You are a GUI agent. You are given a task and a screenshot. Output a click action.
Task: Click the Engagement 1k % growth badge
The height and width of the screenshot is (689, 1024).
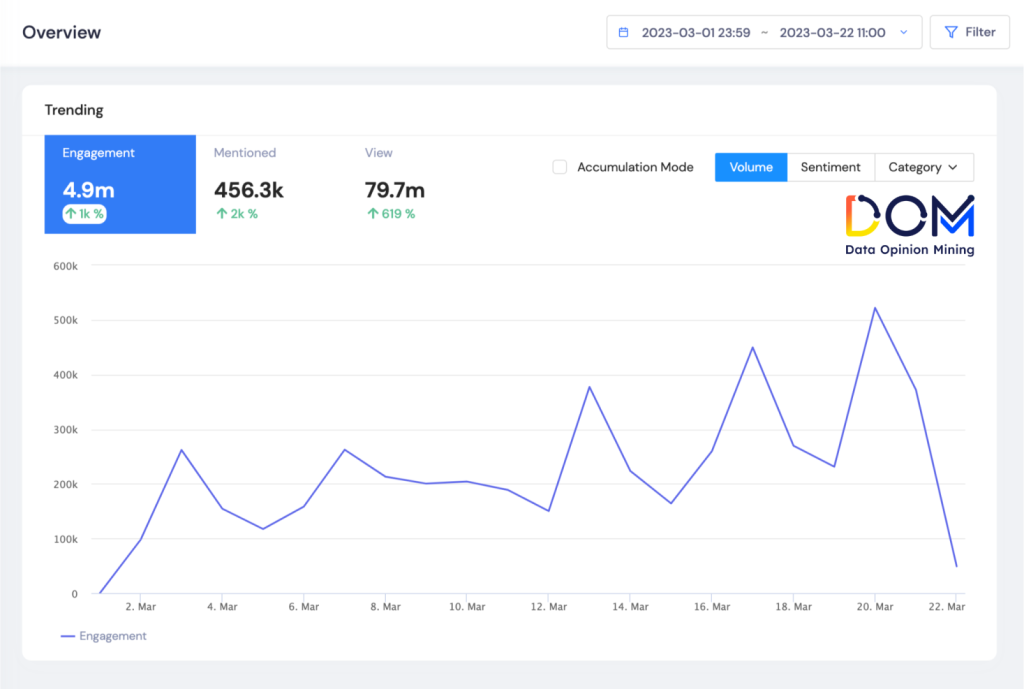click(85, 214)
